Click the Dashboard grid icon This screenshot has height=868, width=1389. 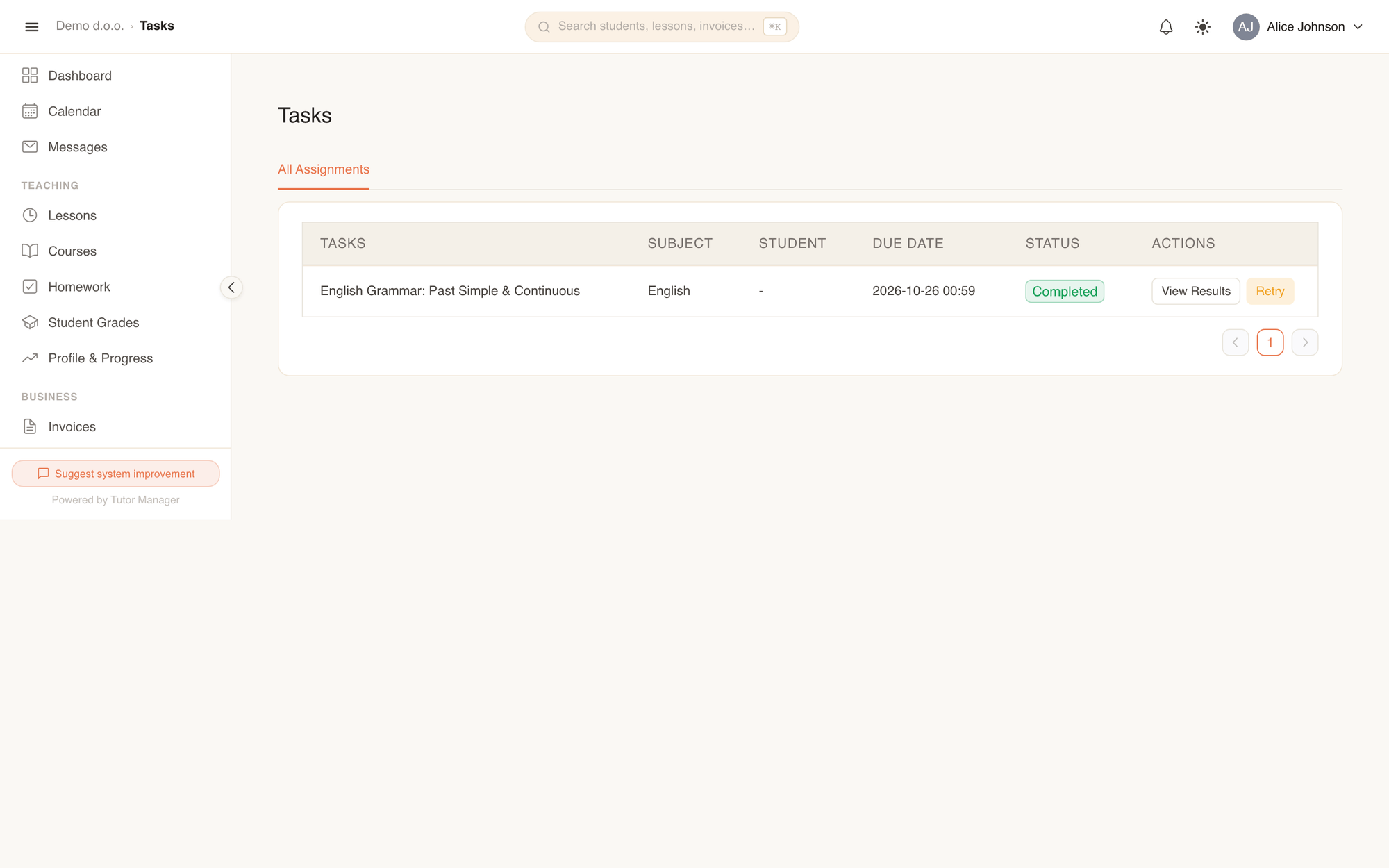[30, 76]
